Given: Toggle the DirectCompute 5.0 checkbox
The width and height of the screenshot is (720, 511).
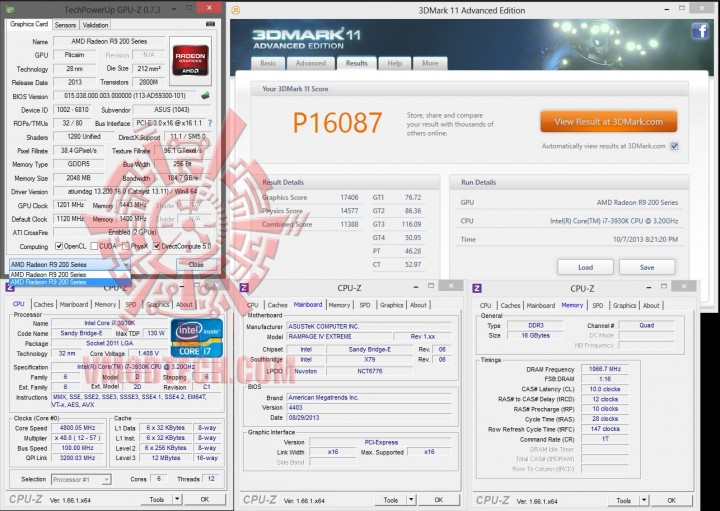Looking at the screenshot, I should (x=157, y=246).
